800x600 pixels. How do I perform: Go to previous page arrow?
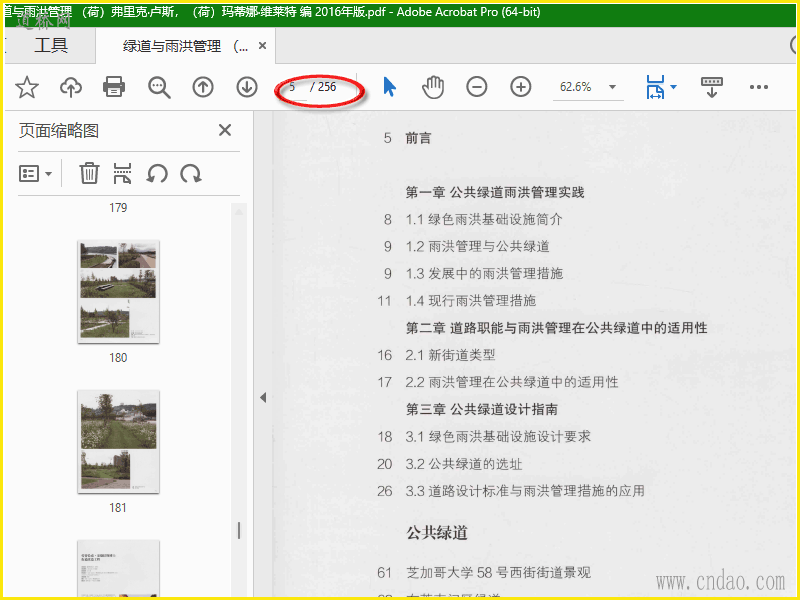[203, 87]
